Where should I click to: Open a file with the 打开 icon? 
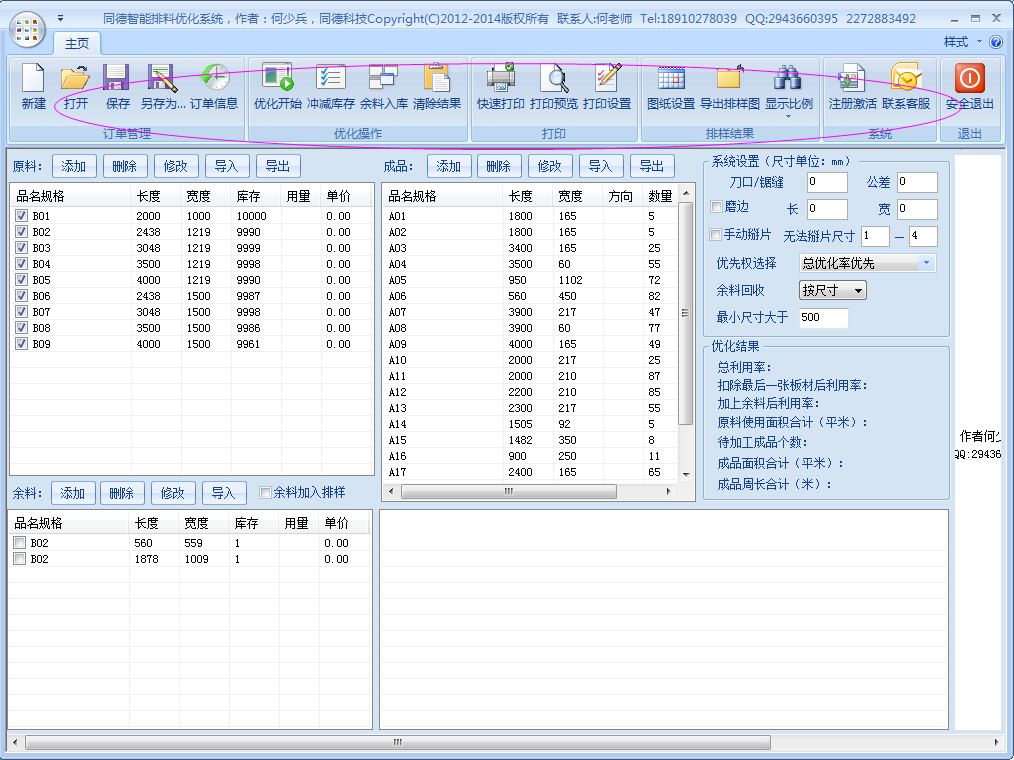[x=75, y=79]
